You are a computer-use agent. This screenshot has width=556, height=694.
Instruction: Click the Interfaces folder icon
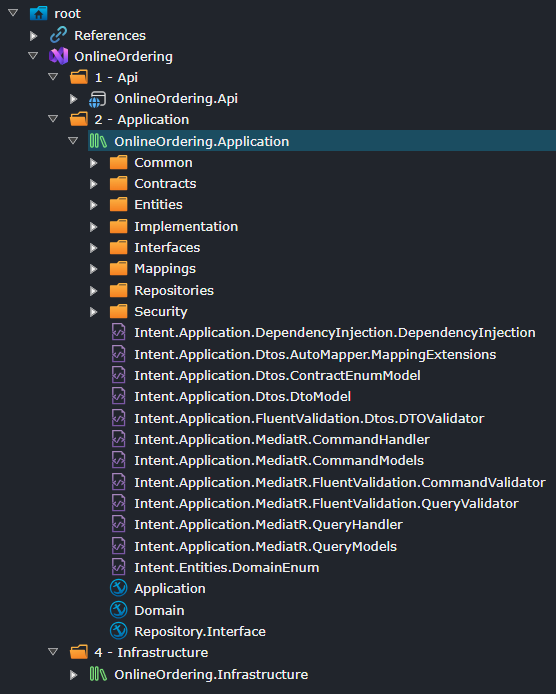pyautogui.click(x=119, y=247)
